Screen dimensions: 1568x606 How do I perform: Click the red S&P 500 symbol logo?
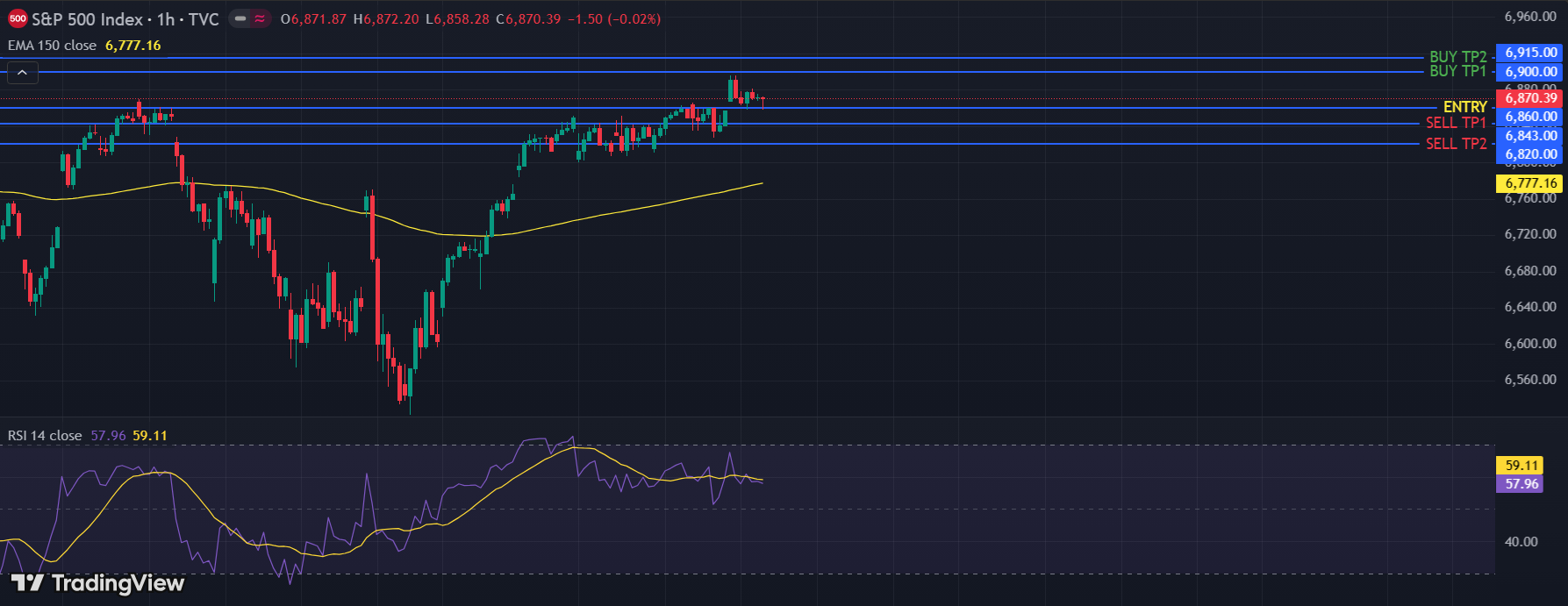tap(17, 18)
